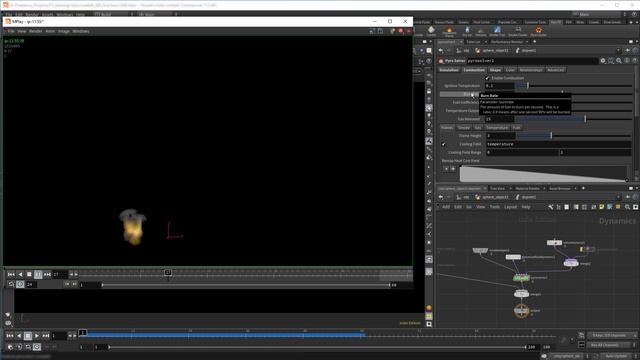This screenshot has height=360, width=640.
Task: Open the Combustion tab
Action: [474, 70]
